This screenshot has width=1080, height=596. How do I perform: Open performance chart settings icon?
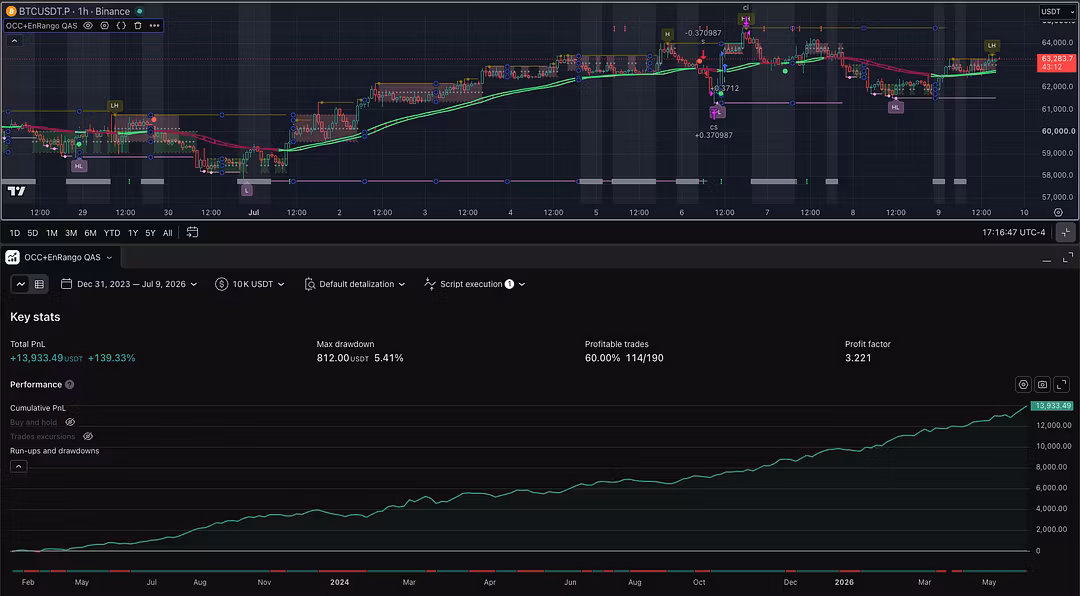pyautogui.click(x=1023, y=384)
